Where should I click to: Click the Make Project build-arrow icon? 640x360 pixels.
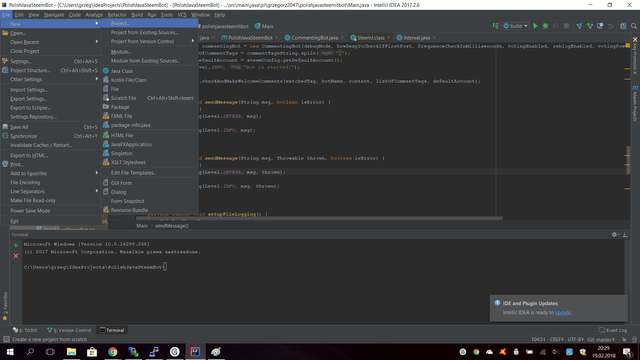(495, 26)
